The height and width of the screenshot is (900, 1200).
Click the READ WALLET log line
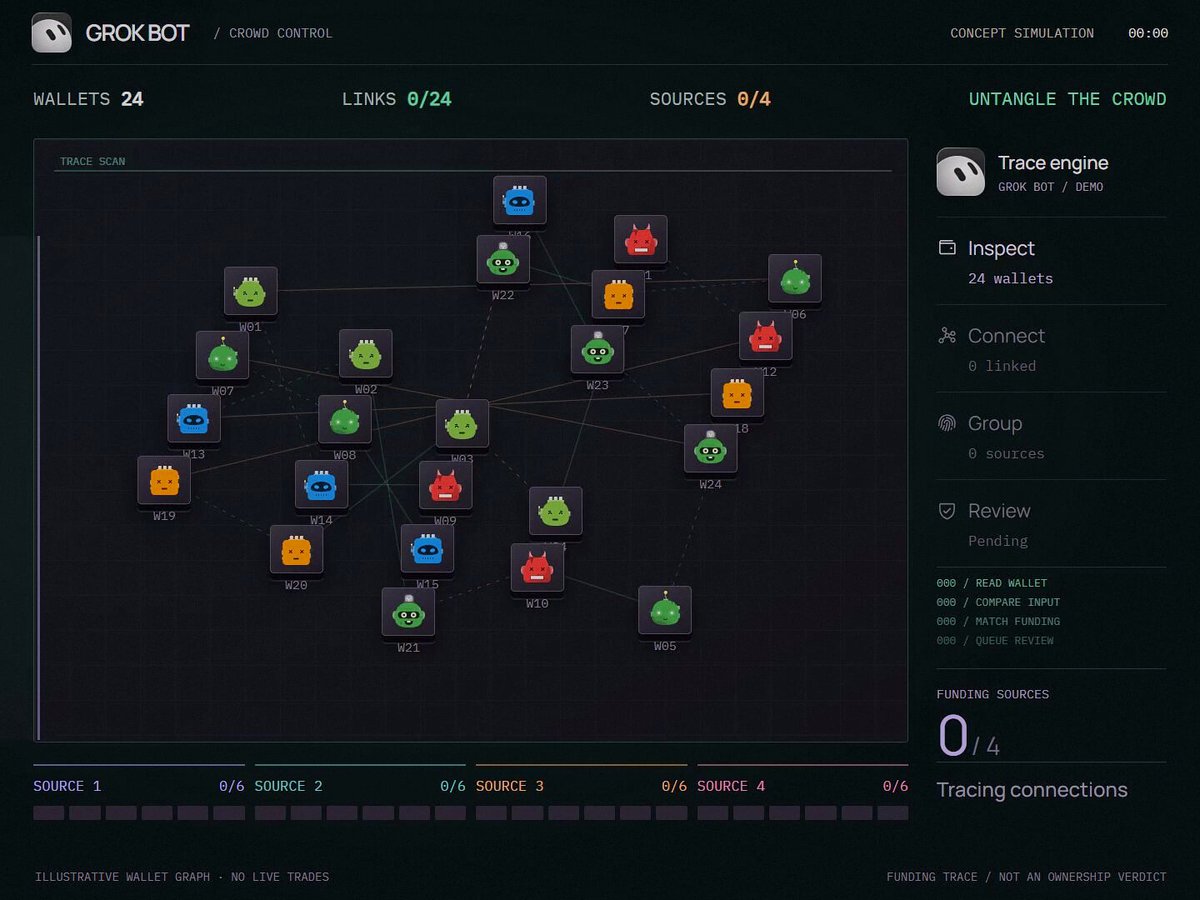point(992,583)
